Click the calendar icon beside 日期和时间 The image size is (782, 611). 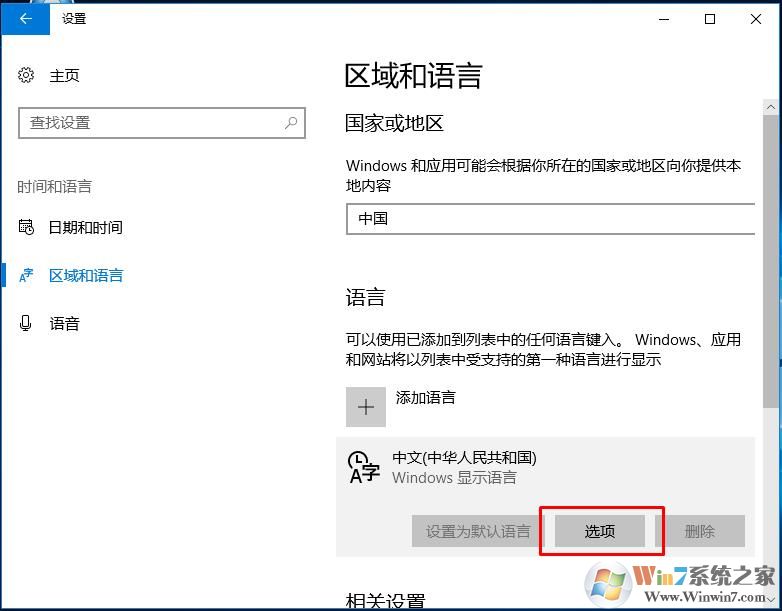[26, 227]
